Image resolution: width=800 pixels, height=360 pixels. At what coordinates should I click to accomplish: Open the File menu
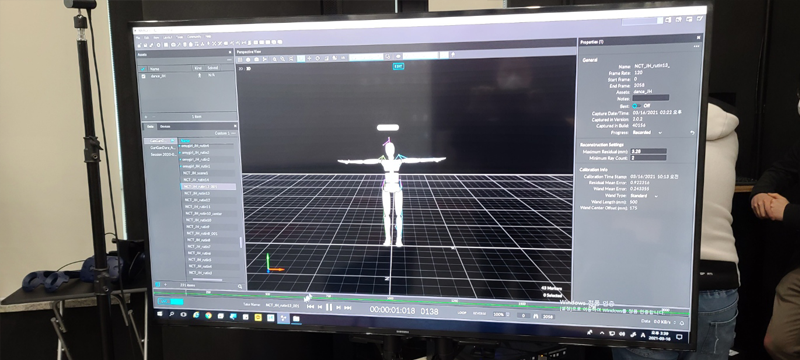[138, 37]
